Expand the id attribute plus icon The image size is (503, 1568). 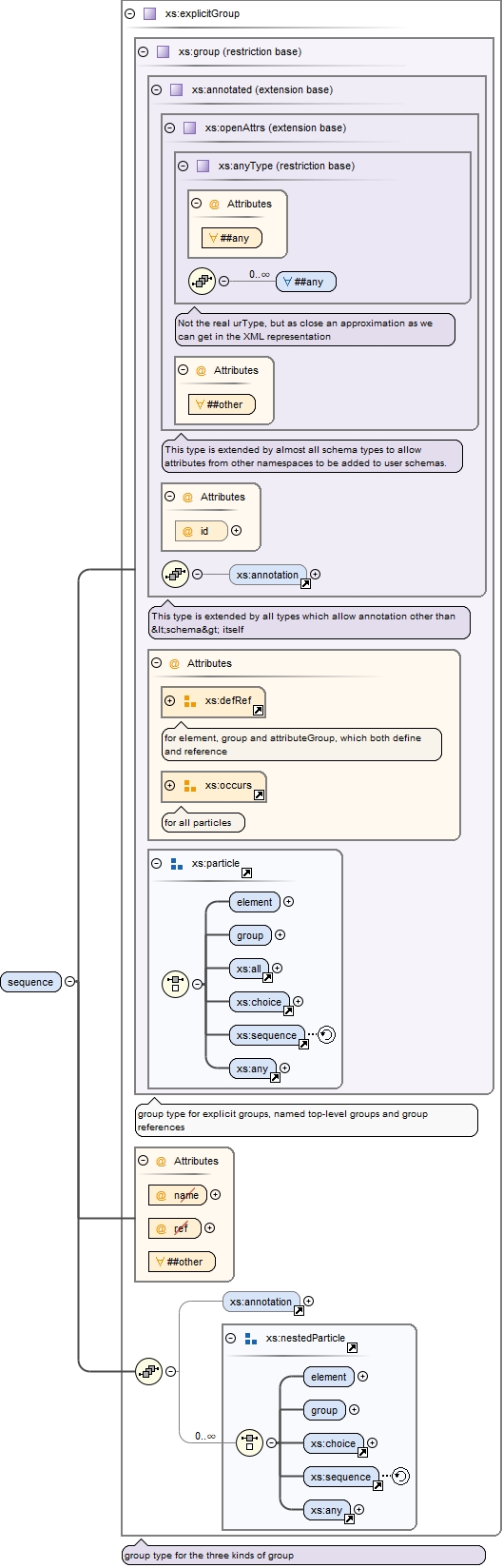click(237, 531)
